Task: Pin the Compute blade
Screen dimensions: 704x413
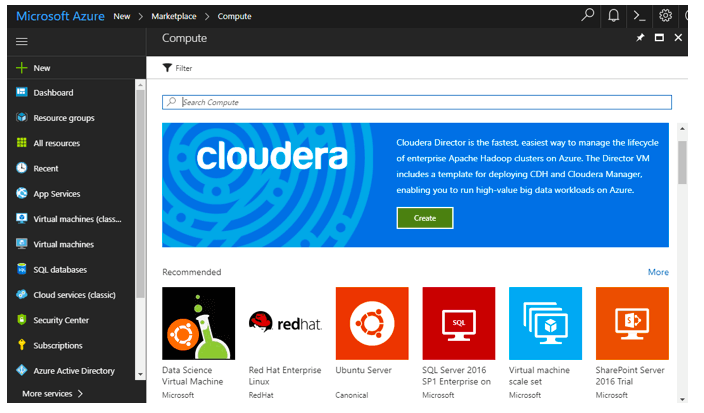Action: click(x=640, y=38)
